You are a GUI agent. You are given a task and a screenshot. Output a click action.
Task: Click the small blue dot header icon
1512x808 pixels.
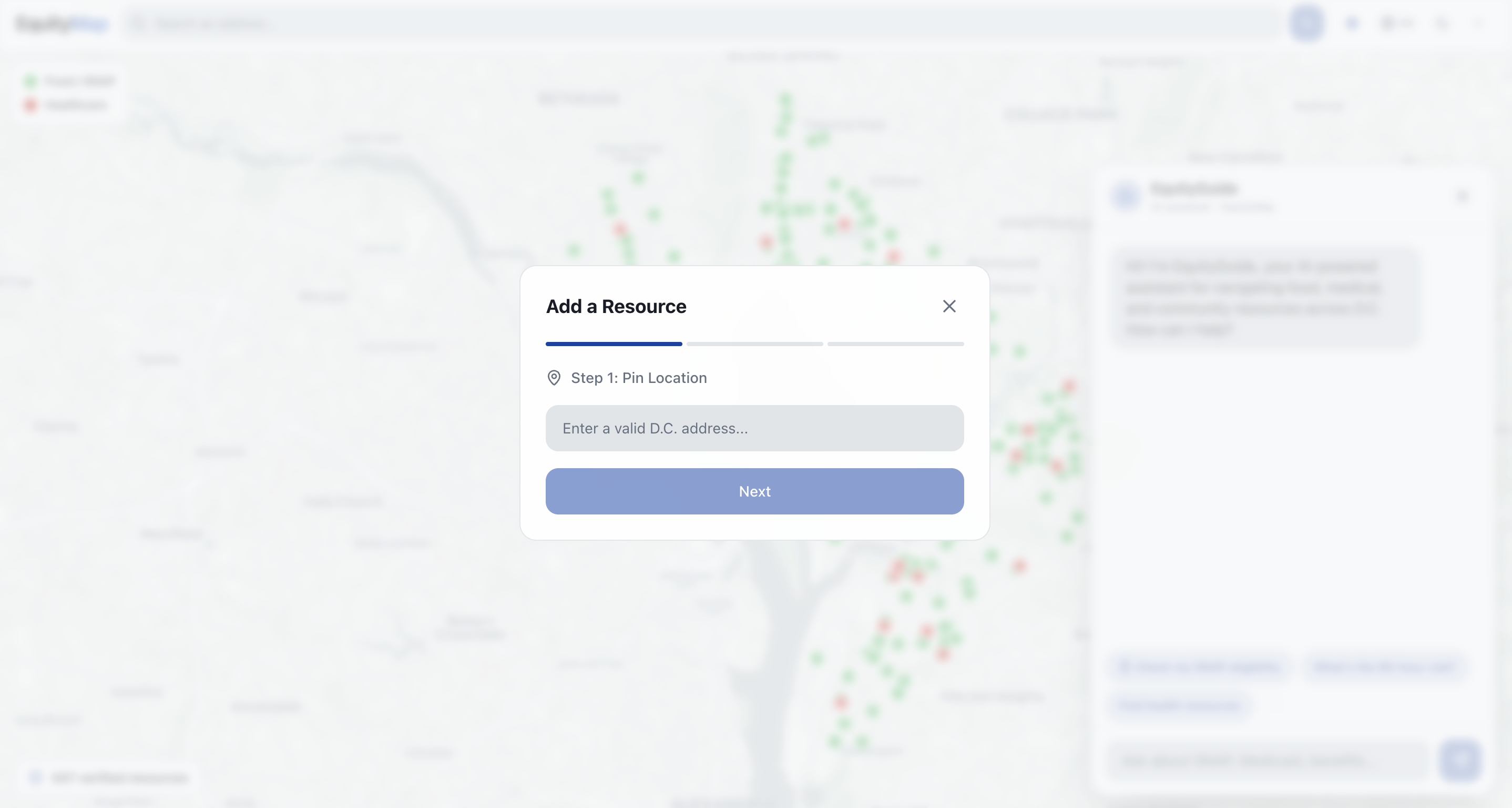[1352, 23]
